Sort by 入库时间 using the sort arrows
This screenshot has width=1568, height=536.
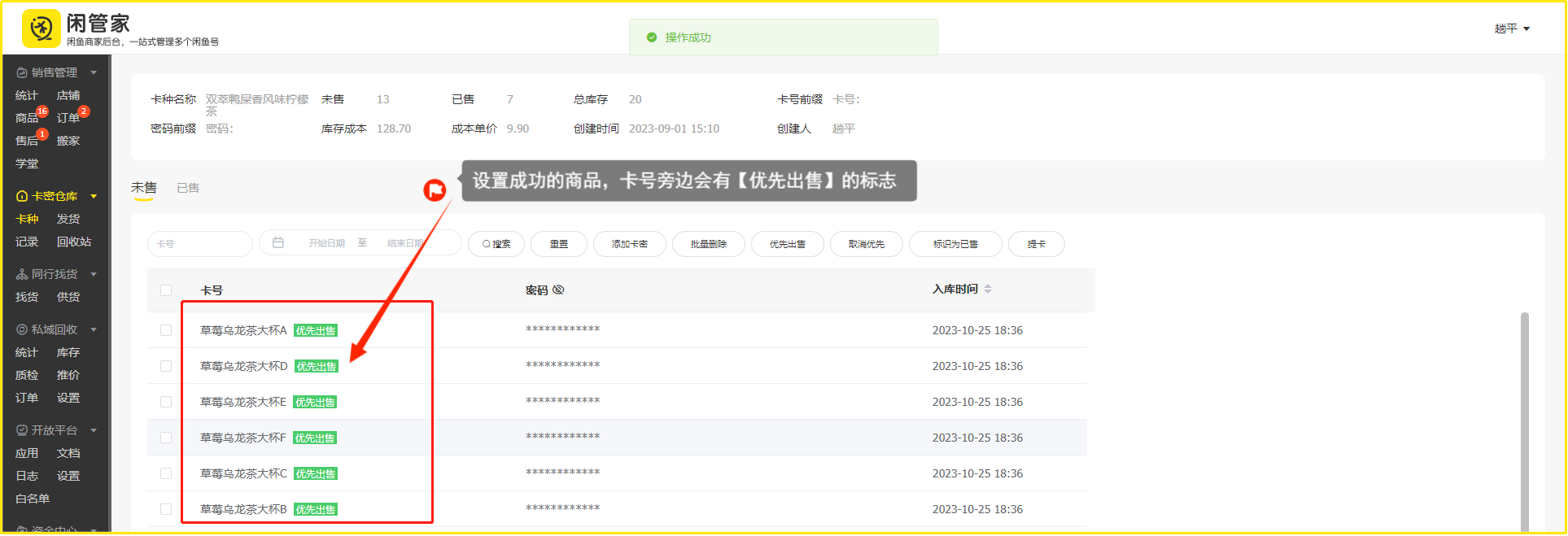tap(988, 290)
